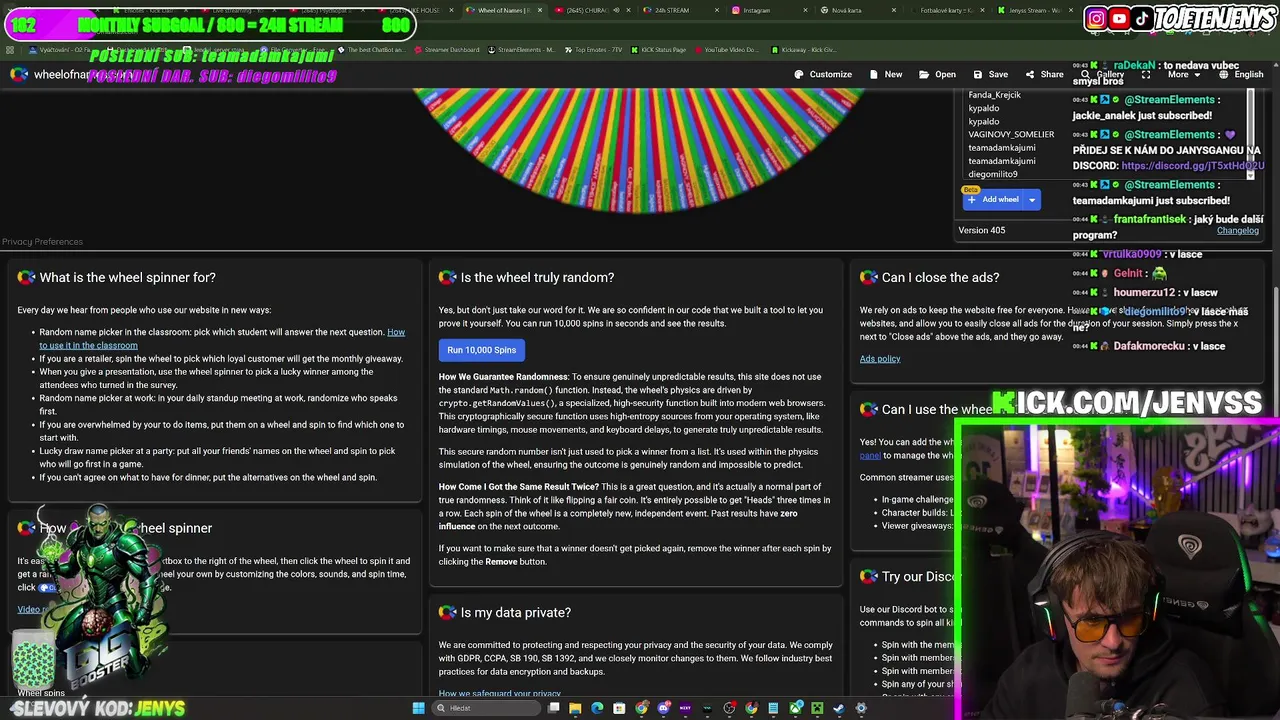This screenshot has height=720, width=1280.
Task: Select entry Fanda_Krejcik in the list
Action: click(x=994, y=95)
